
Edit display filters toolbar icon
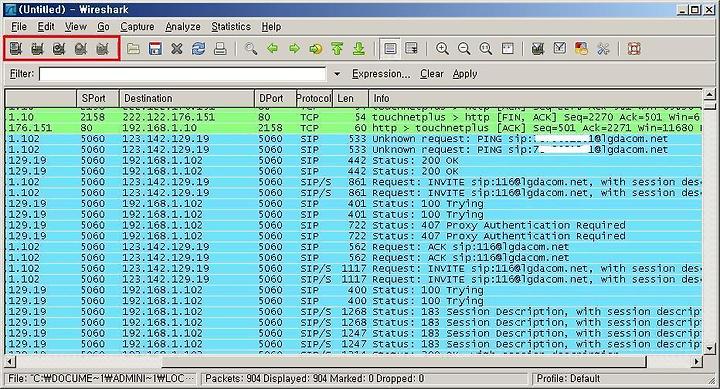click(x=560, y=48)
